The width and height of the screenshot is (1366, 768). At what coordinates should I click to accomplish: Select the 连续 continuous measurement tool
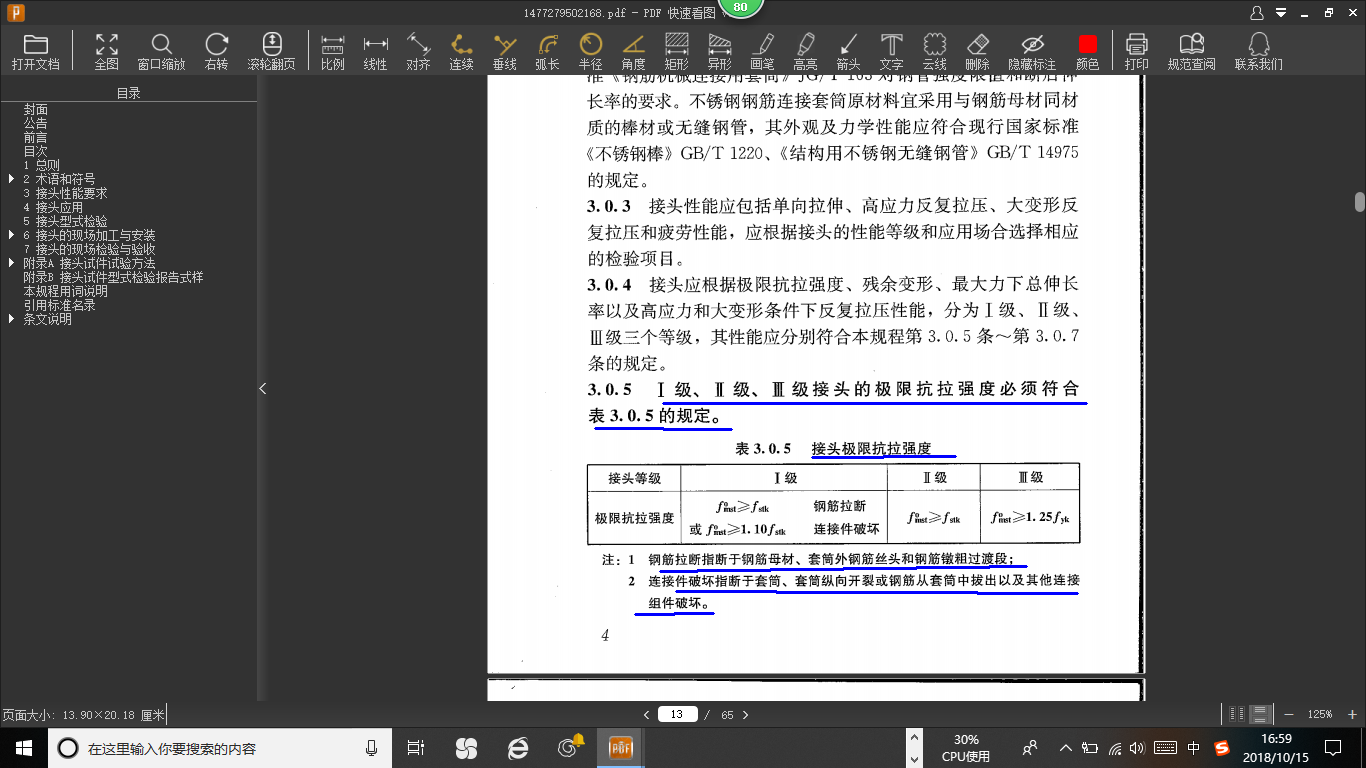click(x=461, y=52)
